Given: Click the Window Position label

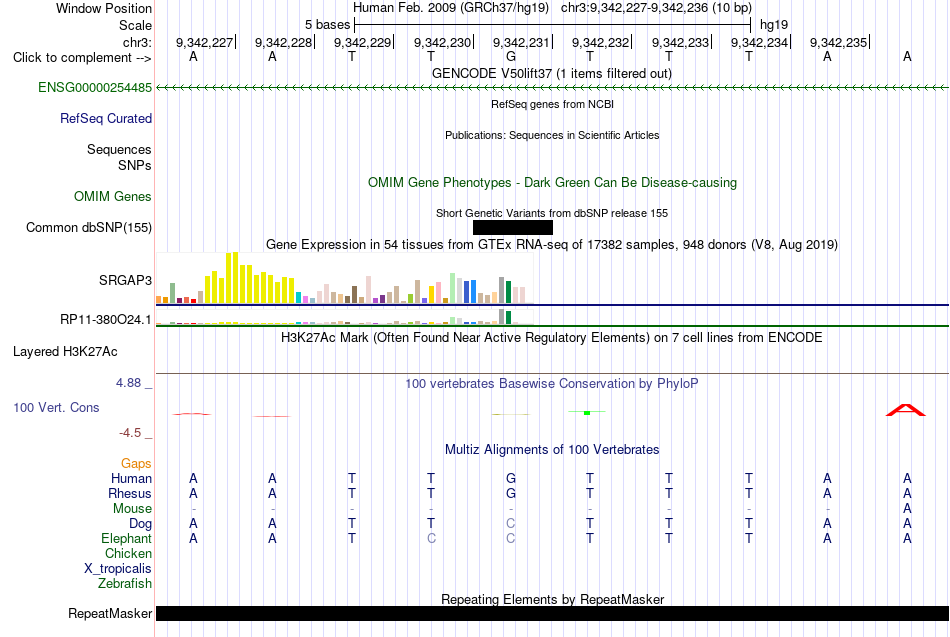Looking at the screenshot, I should coord(104,8).
